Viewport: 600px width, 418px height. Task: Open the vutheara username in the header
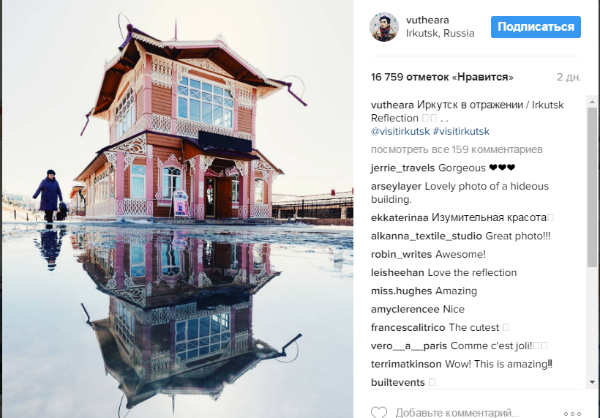pos(427,20)
